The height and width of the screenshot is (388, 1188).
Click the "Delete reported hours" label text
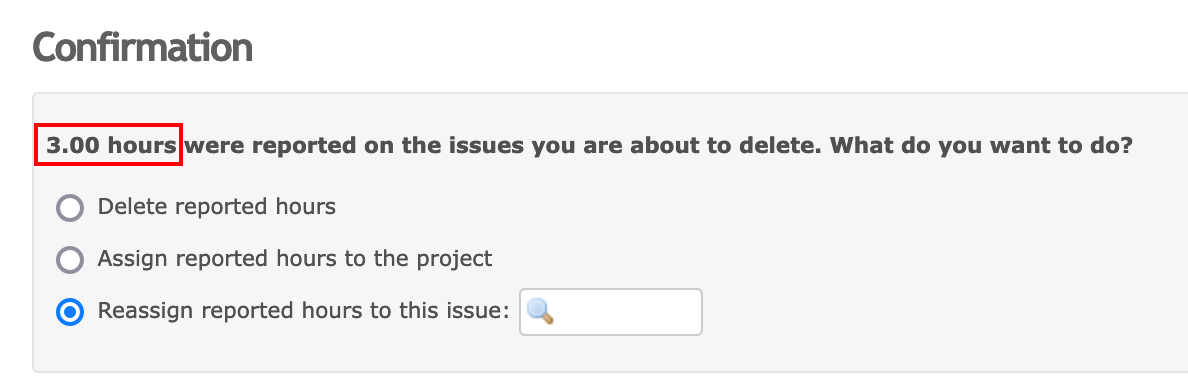217,207
